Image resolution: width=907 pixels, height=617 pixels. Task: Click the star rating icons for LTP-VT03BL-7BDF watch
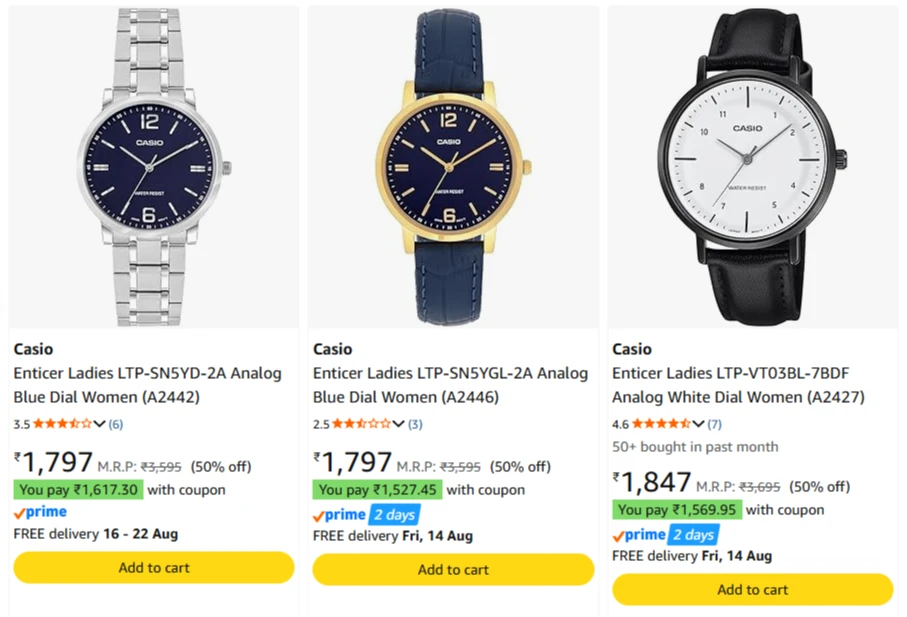[x=661, y=424]
